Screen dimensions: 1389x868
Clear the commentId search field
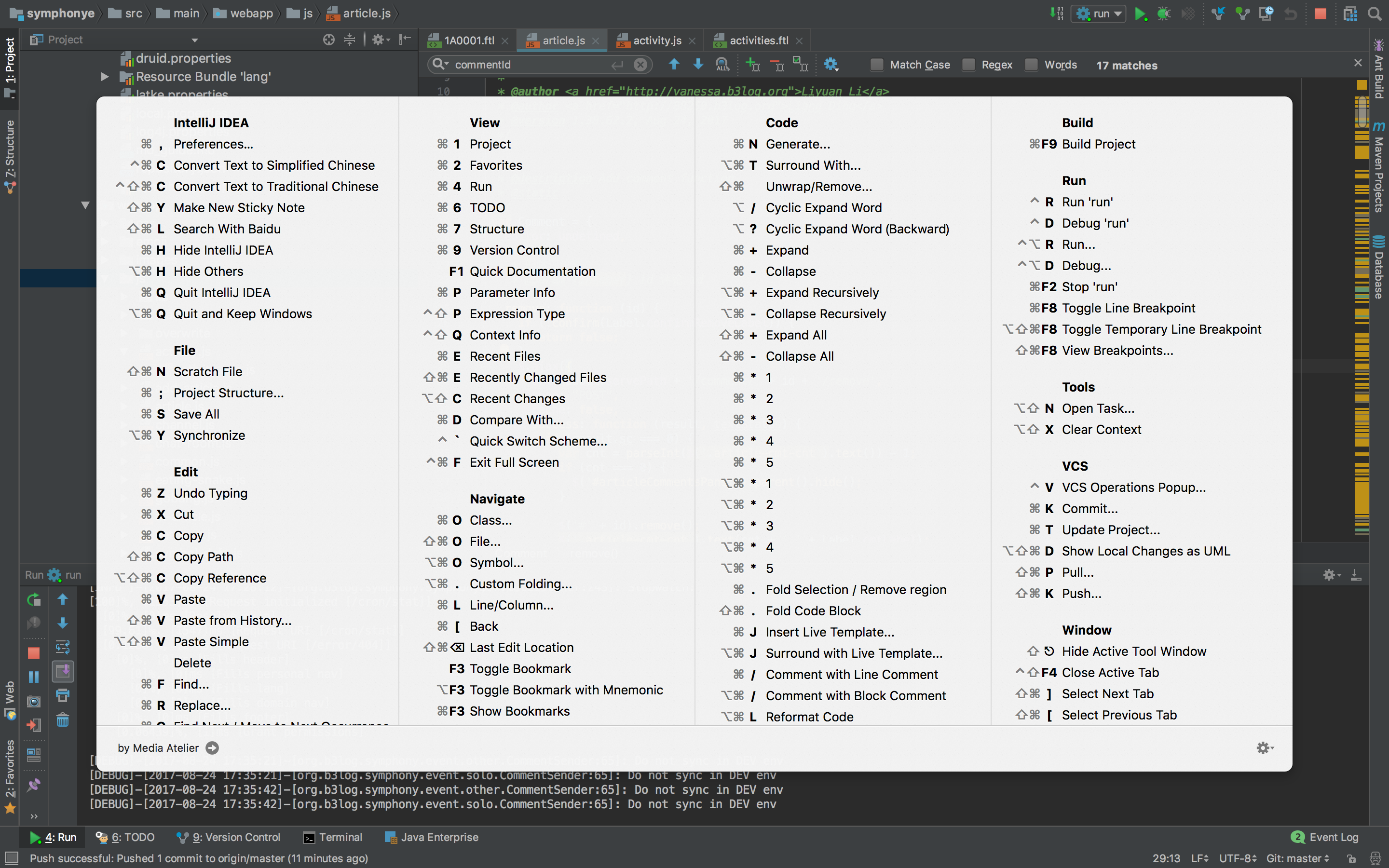pyautogui.click(x=640, y=65)
